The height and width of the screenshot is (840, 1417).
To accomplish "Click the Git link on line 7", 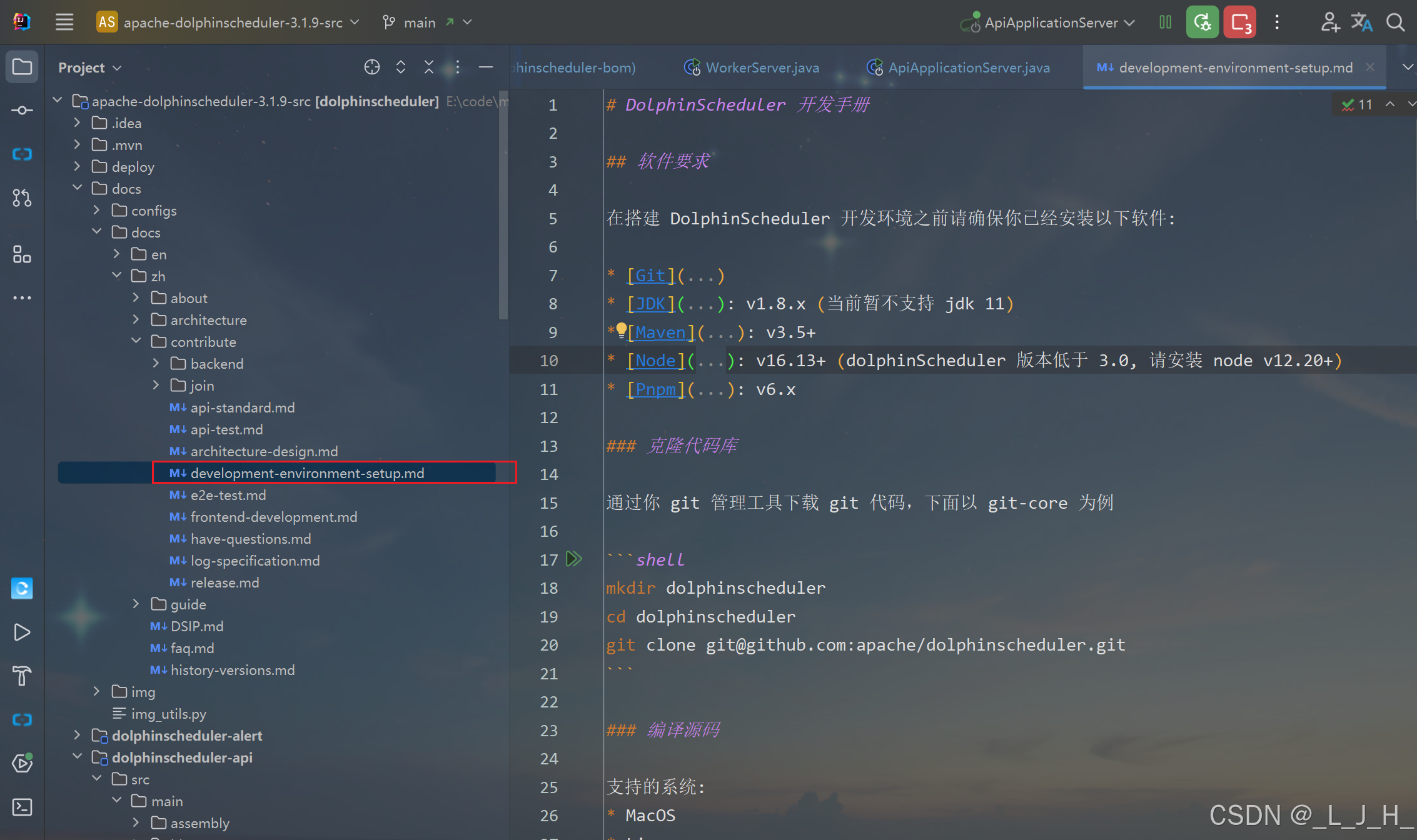I will coord(650,276).
